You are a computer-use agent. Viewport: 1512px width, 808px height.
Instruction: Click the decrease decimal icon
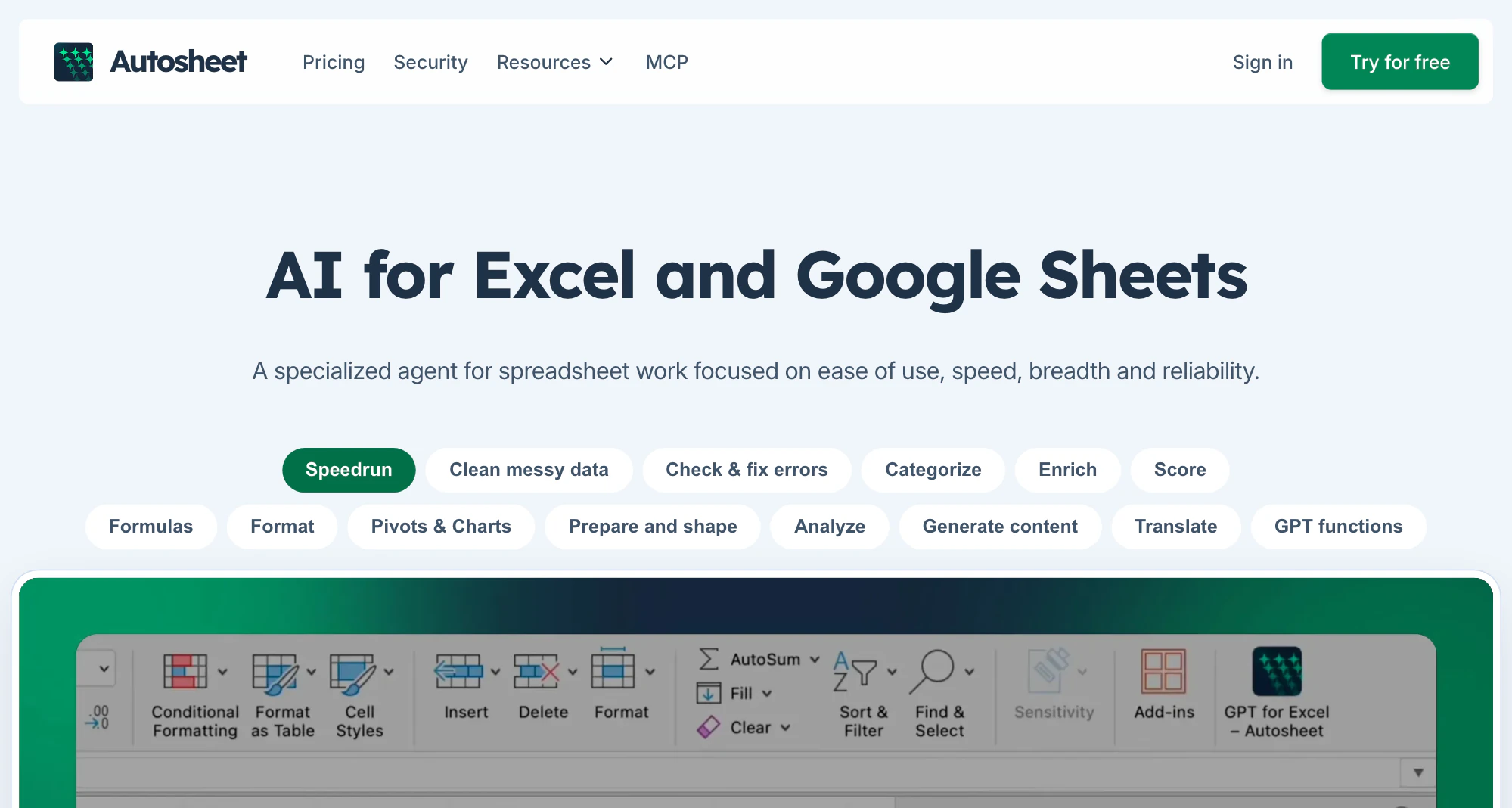99,717
